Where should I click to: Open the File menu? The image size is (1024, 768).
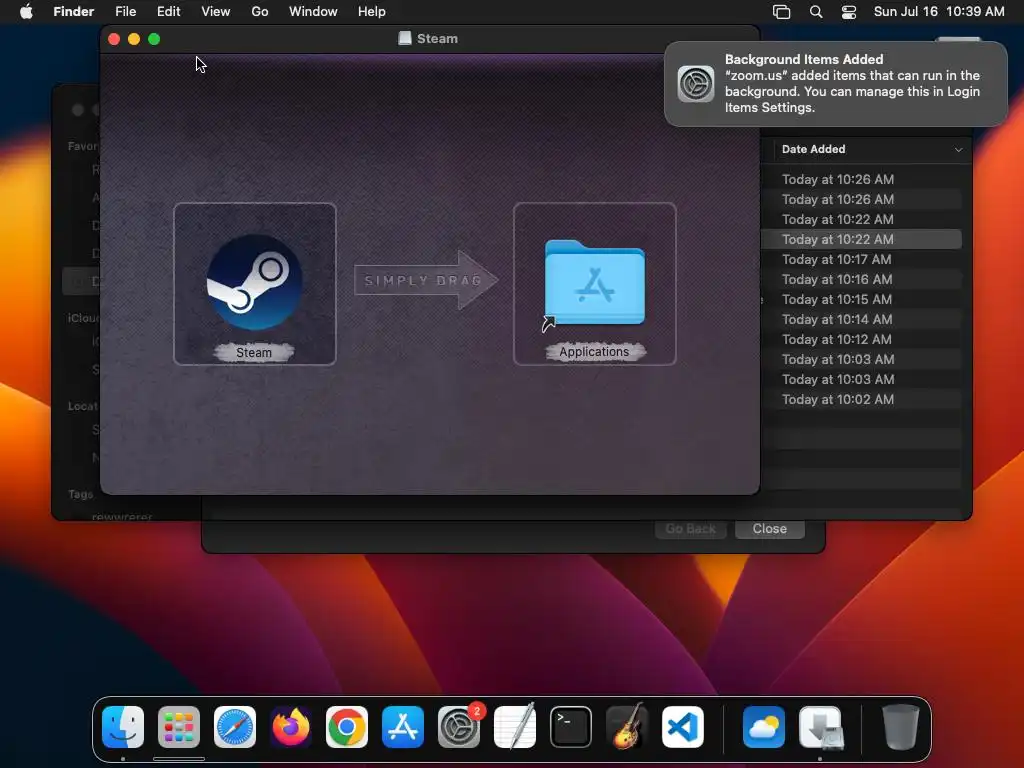click(x=125, y=12)
